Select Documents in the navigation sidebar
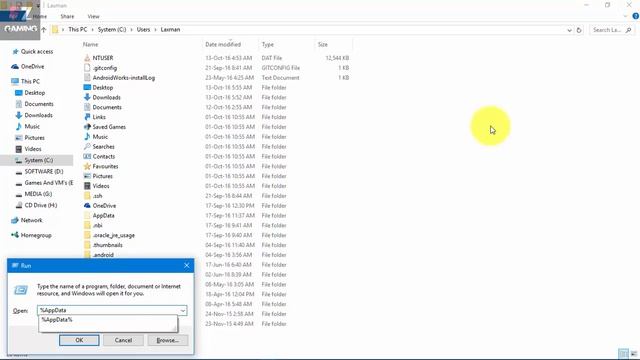 coord(39,104)
